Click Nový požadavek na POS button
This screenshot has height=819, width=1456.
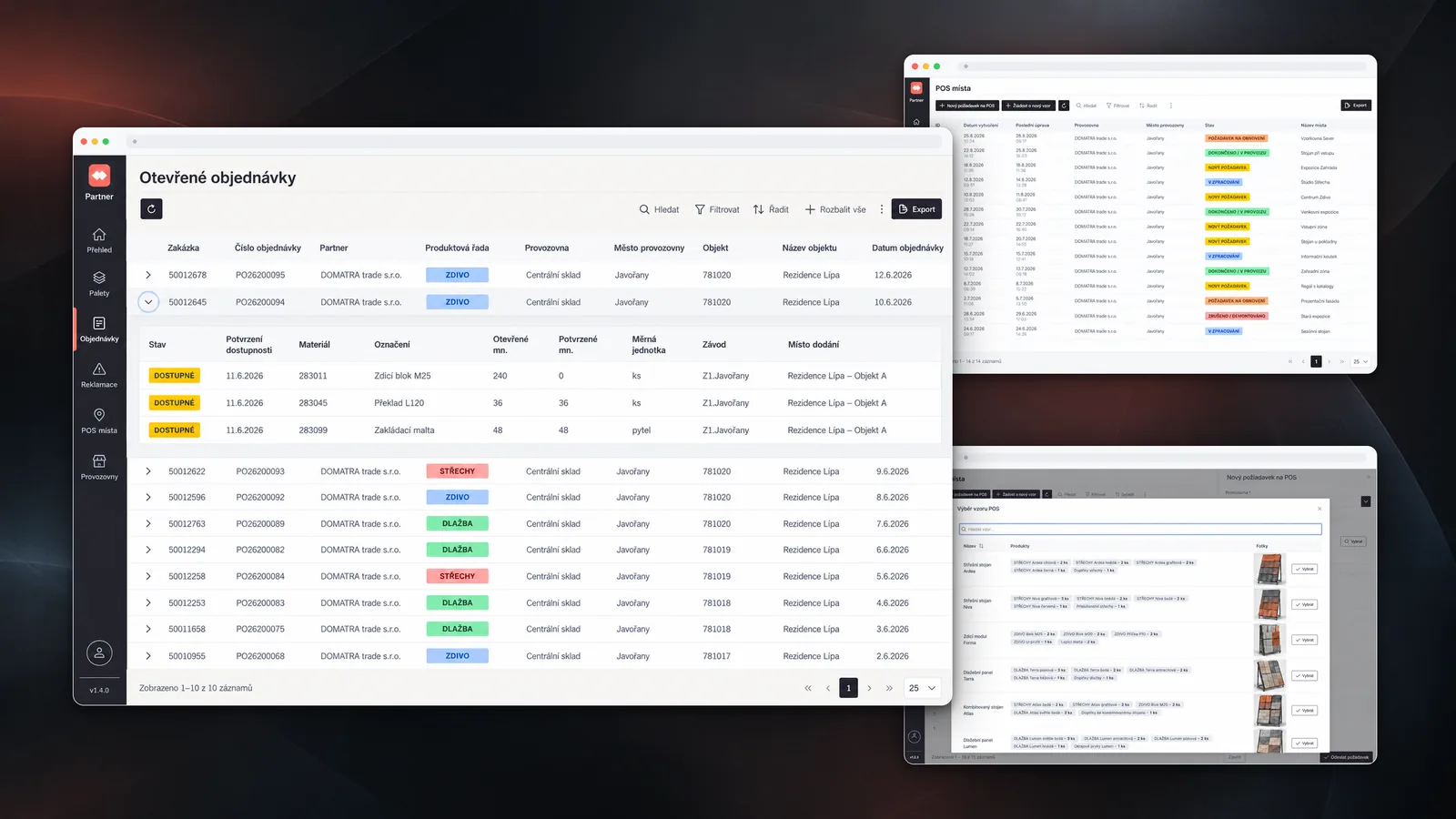pos(967,106)
